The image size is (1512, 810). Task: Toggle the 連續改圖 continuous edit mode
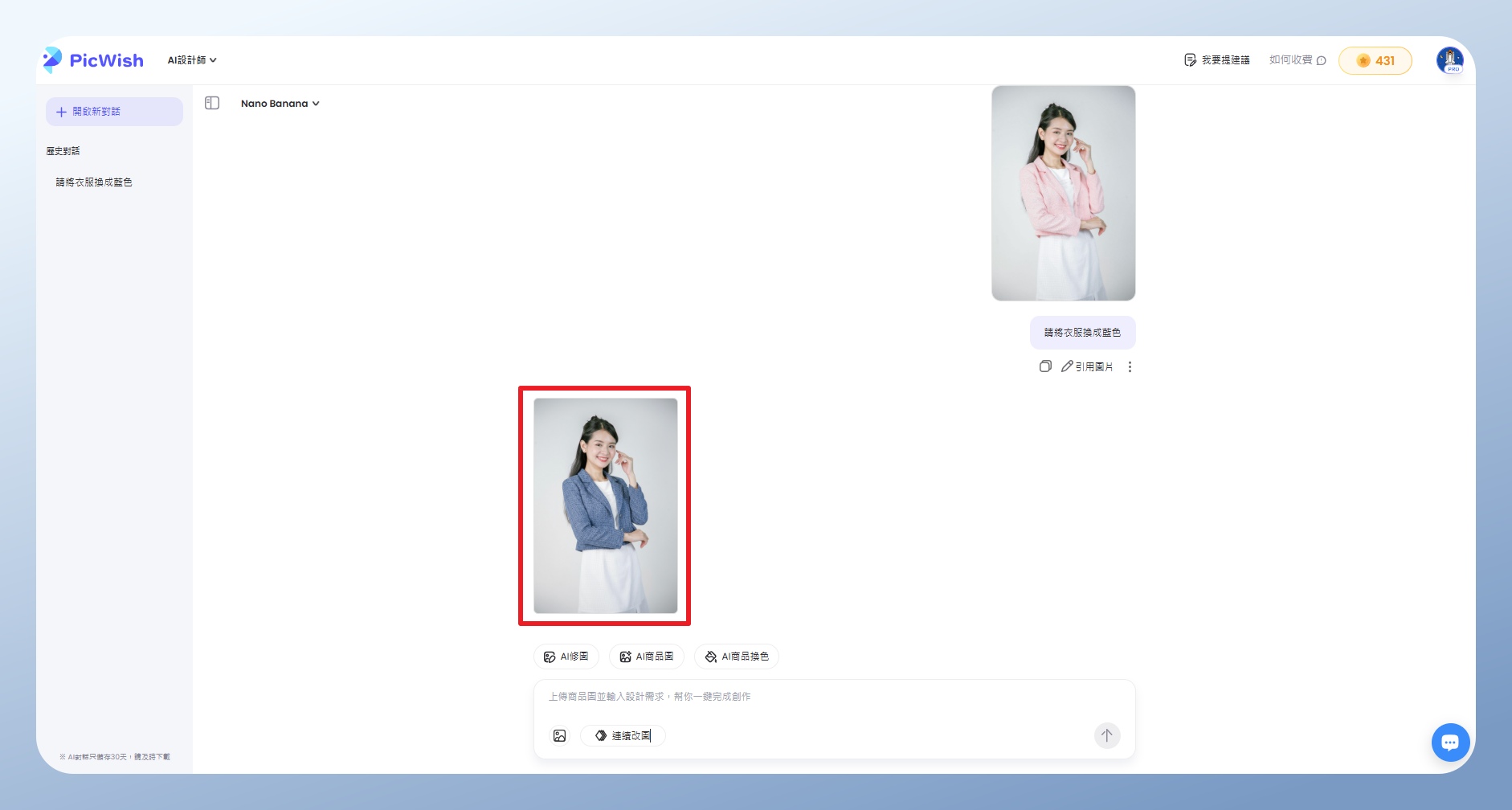click(x=623, y=735)
